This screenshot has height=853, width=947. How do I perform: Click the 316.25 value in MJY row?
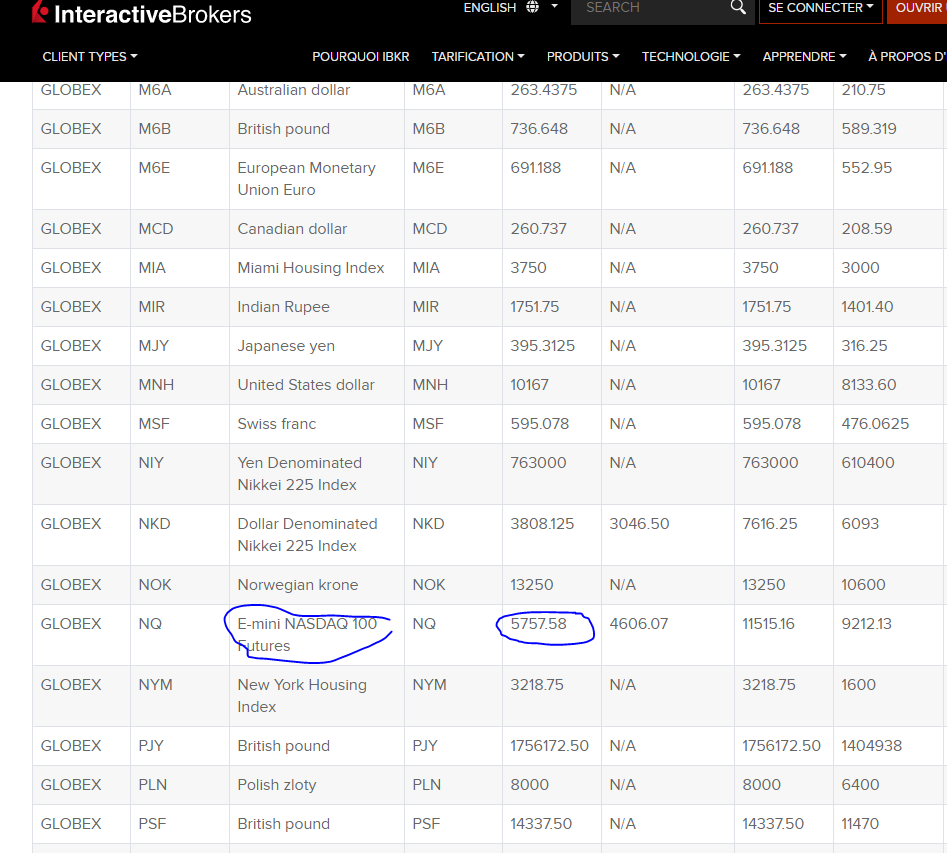pos(864,346)
